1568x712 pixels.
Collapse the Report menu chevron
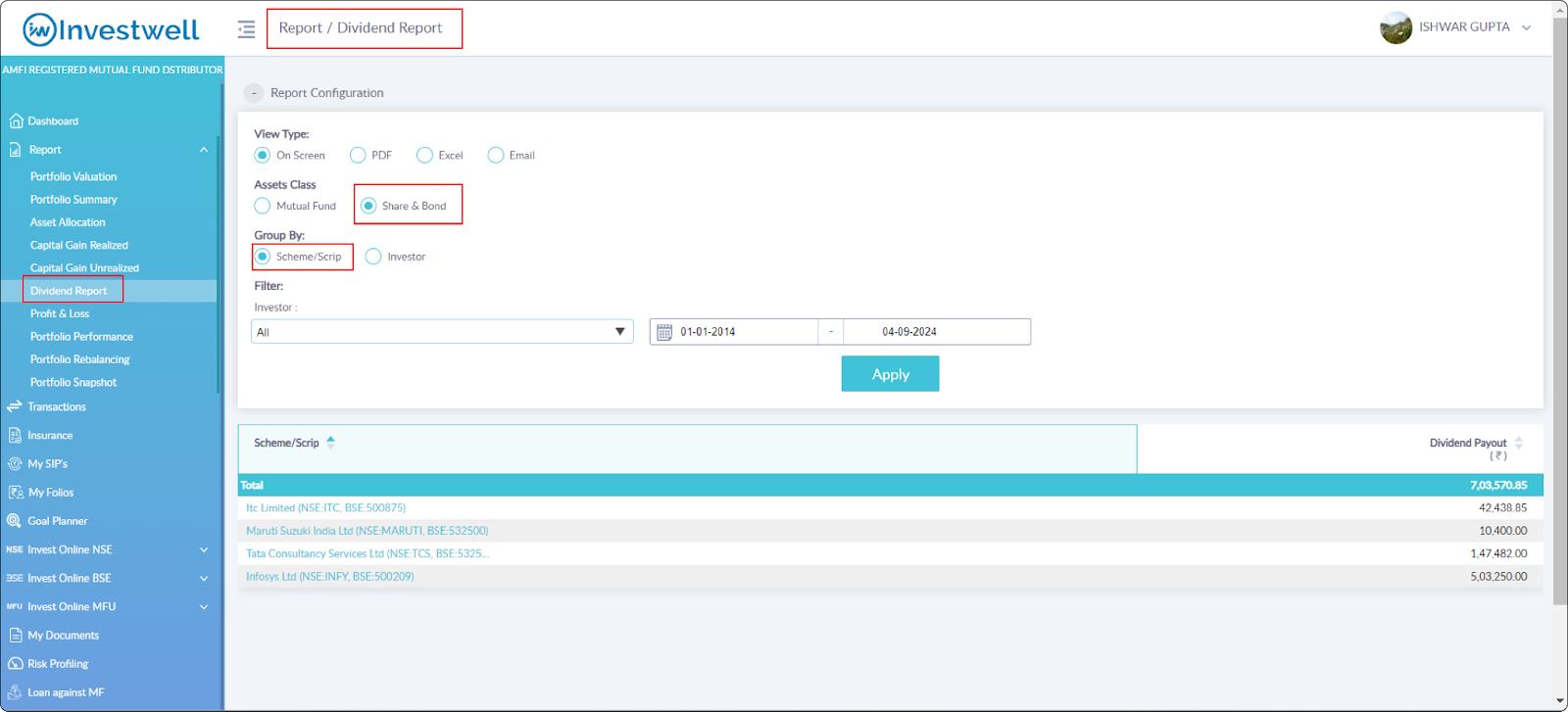coord(204,150)
